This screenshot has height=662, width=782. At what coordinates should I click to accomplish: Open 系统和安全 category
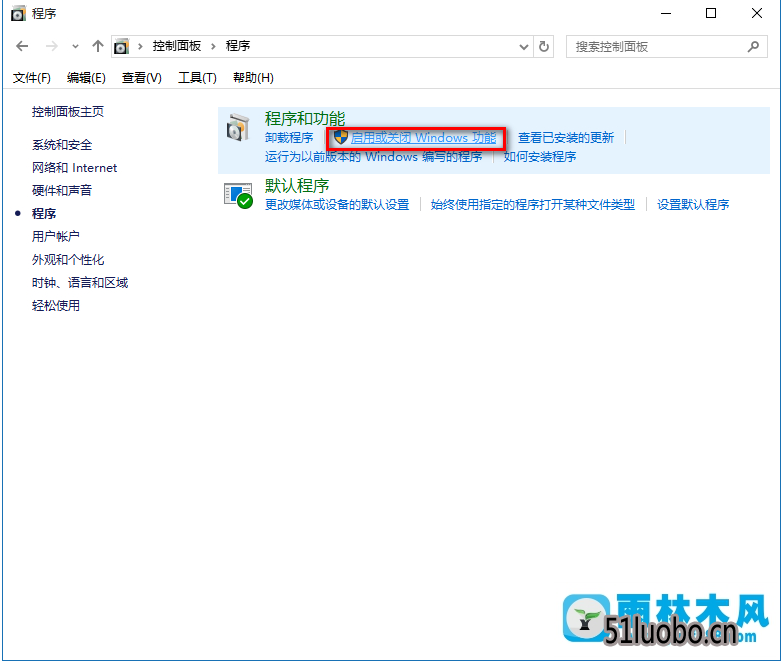coord(62,145)
